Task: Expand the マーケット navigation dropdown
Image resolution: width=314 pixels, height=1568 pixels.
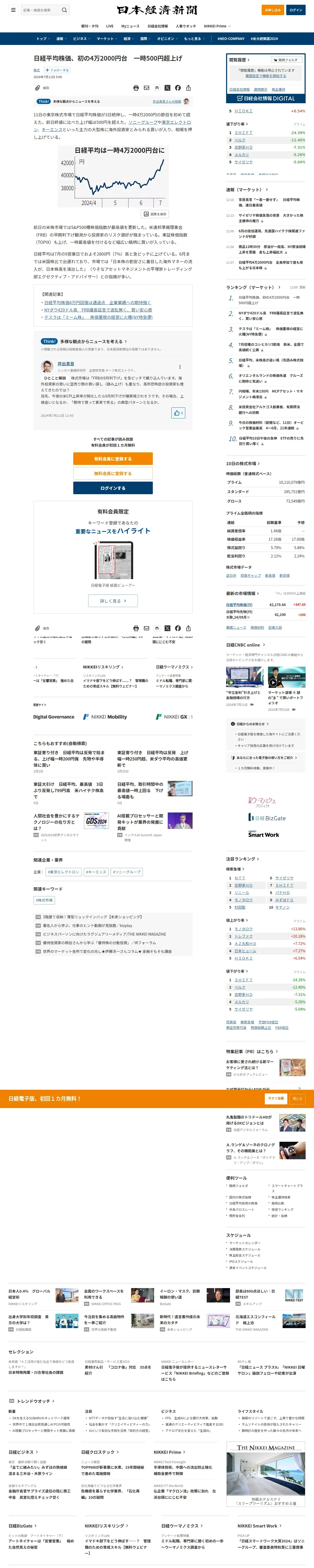Action: pos(107,38)
